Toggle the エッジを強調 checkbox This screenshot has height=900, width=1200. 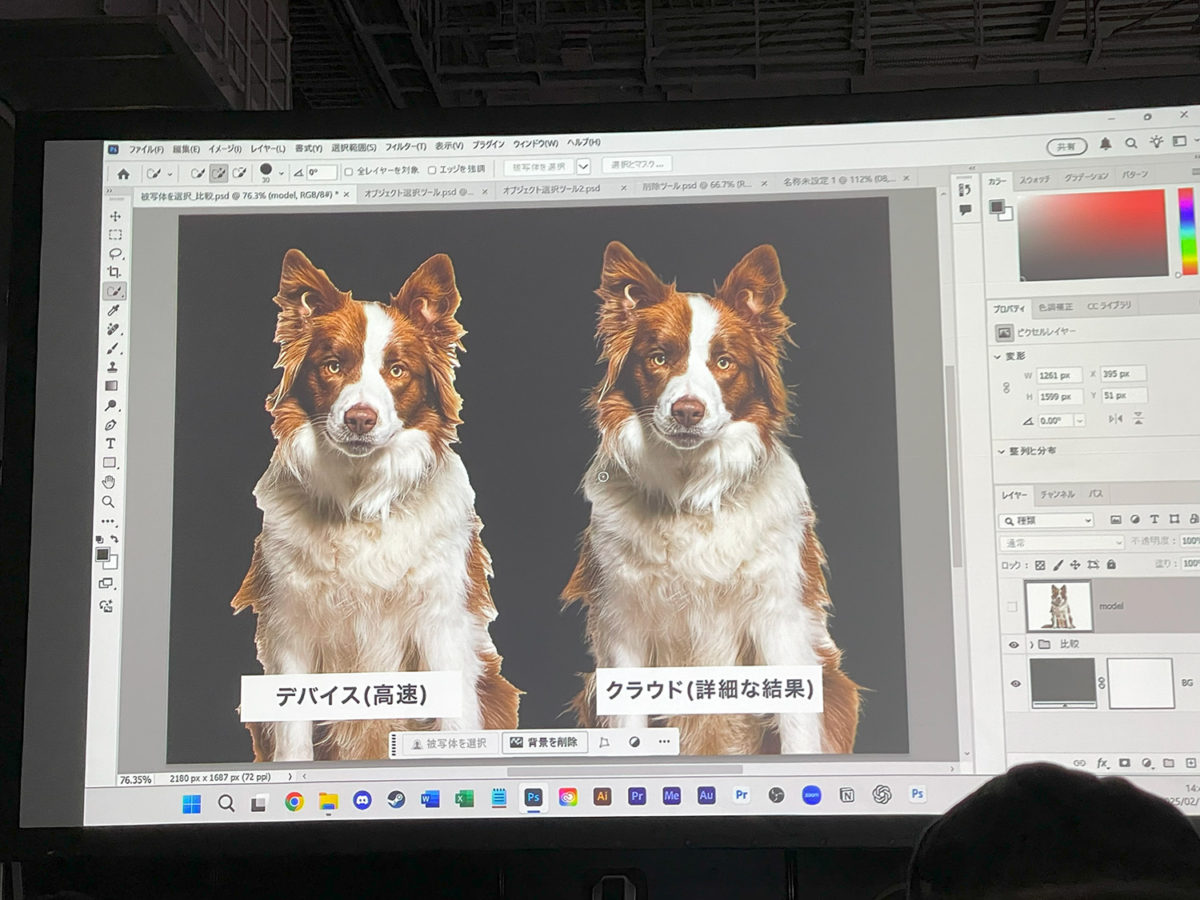coord(432,170)
